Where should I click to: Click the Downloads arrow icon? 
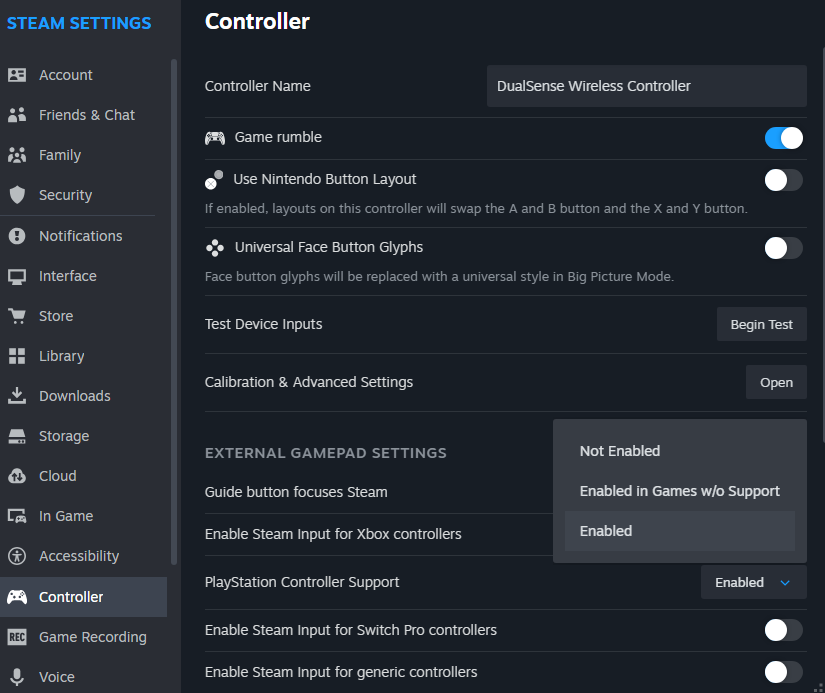click(x=17, y=396)
